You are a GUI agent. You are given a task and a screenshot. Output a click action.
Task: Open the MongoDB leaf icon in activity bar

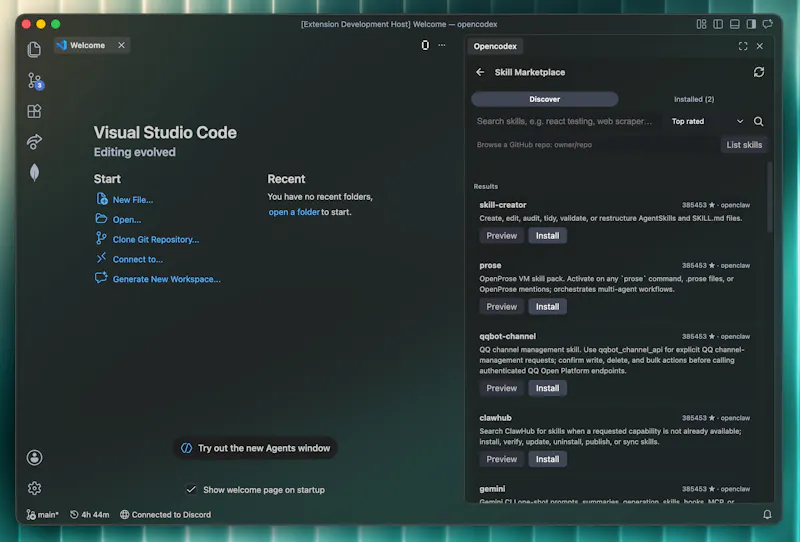point(34,173)
